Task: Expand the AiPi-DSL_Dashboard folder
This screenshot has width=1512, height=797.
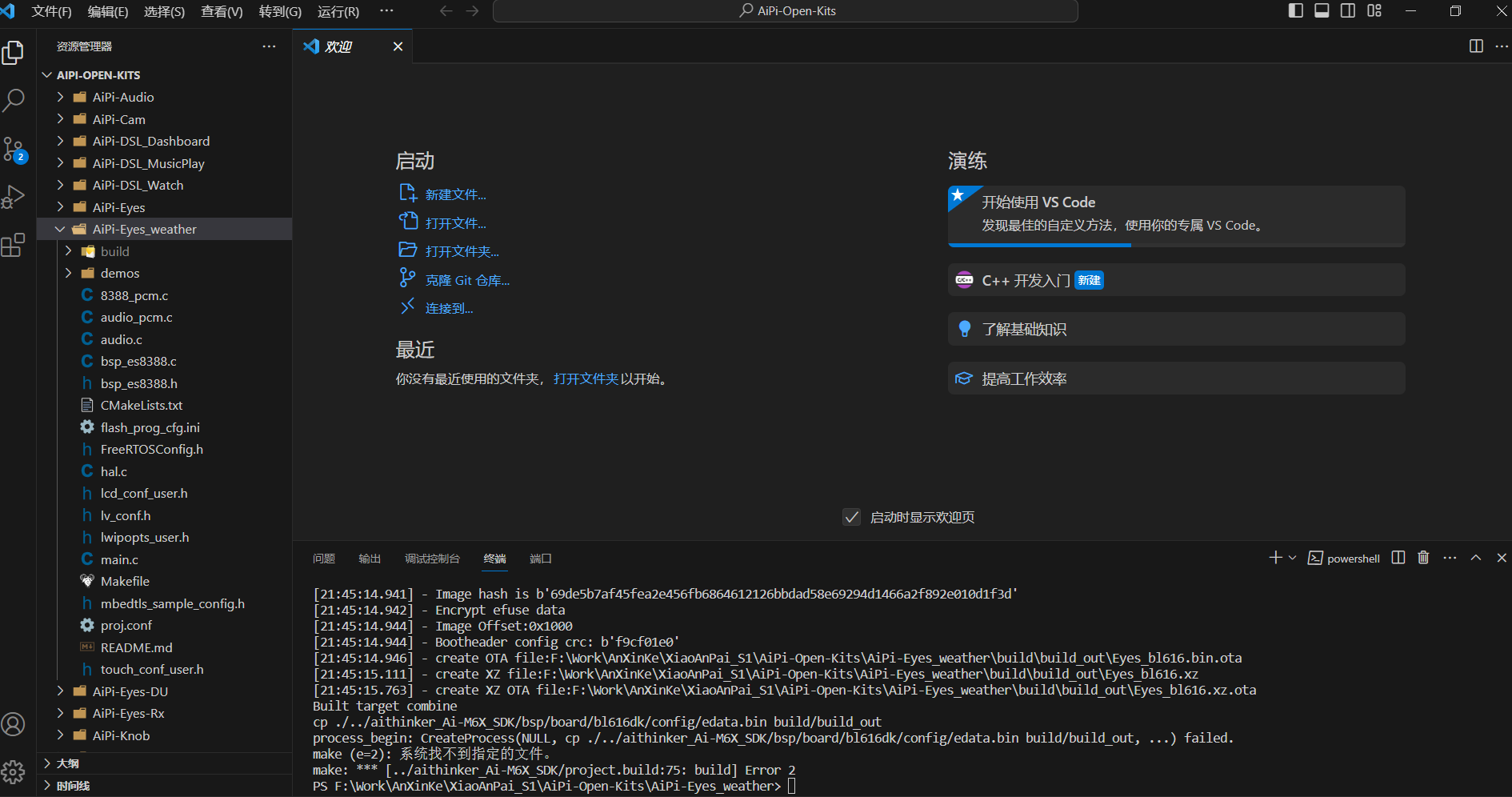Action: [164, 141]
